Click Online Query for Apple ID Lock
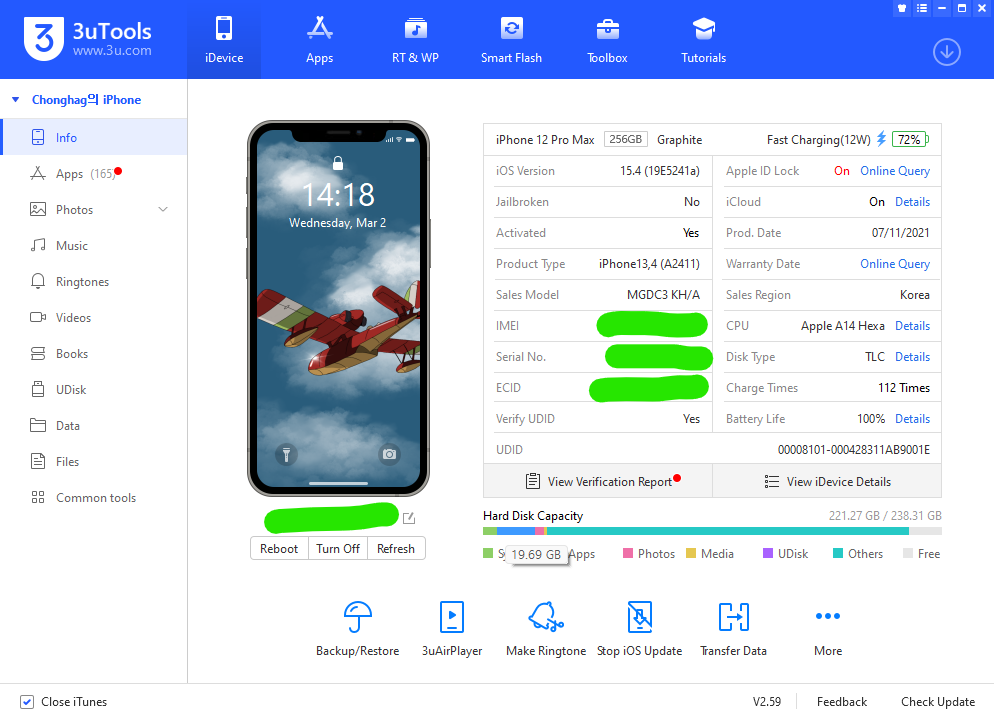 (894, 171)
